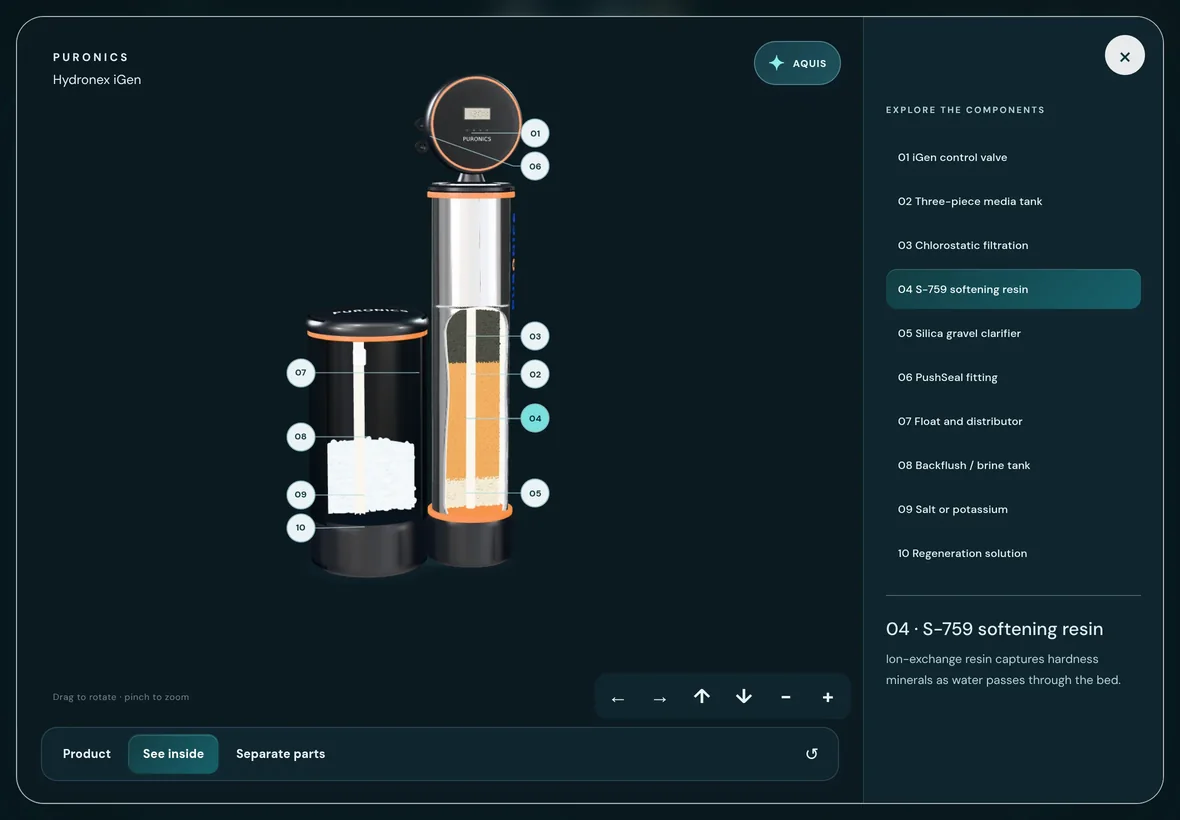Viewport: 1180px width, 820px height.
Task: Open 08 Backflush / brine tank
Action: point(1013,465)
